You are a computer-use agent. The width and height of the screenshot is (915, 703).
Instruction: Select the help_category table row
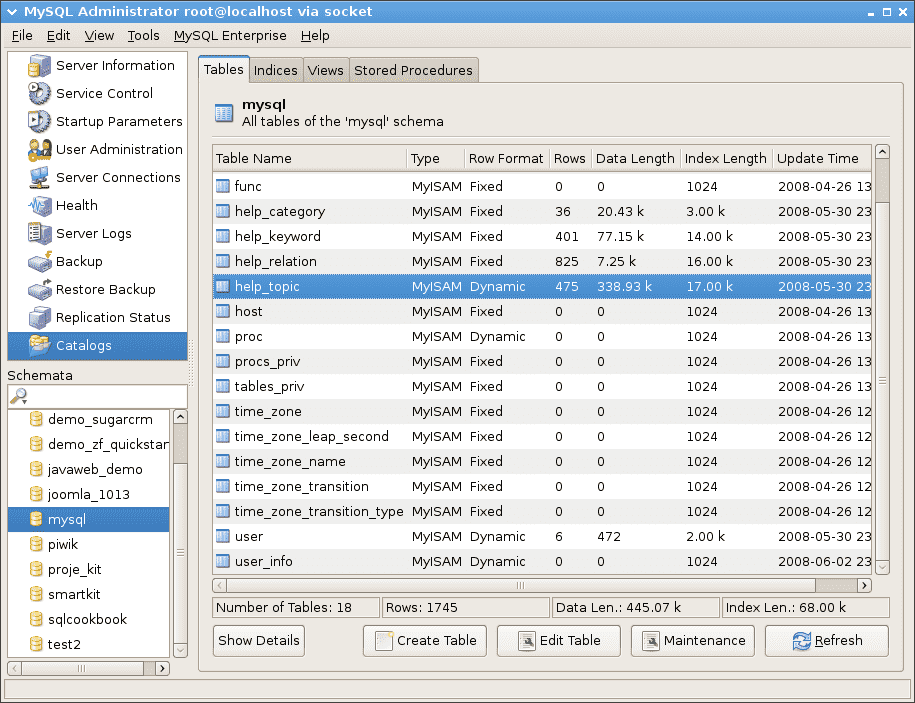542,211
